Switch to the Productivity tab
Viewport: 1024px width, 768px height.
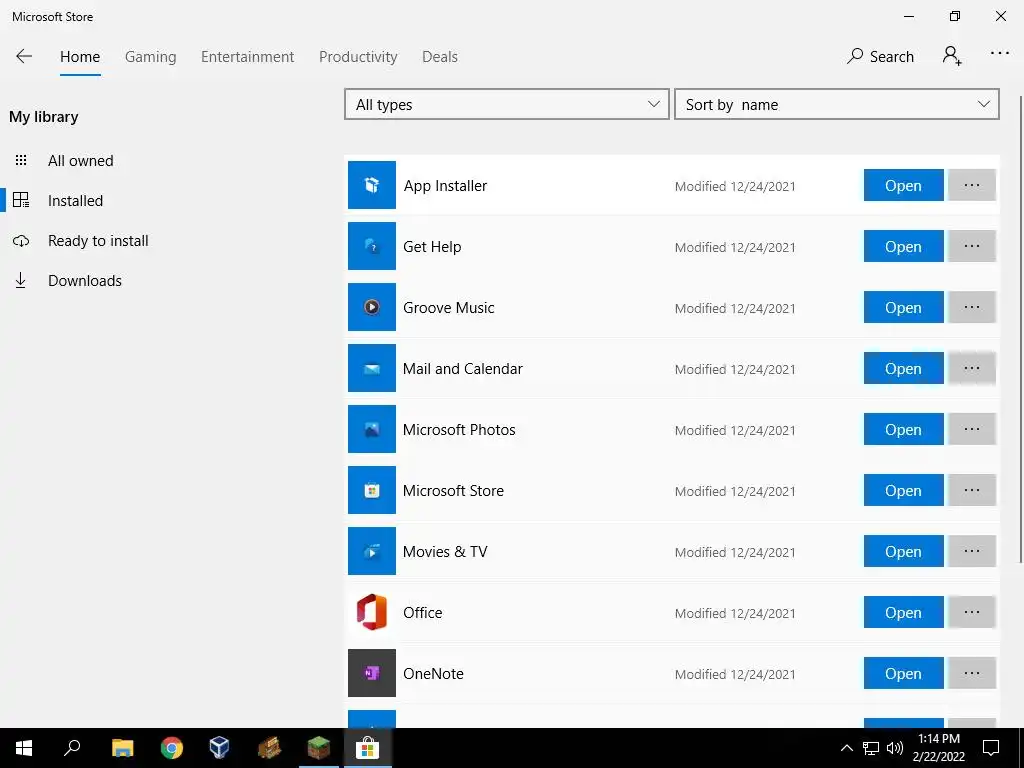pos(358,57)
